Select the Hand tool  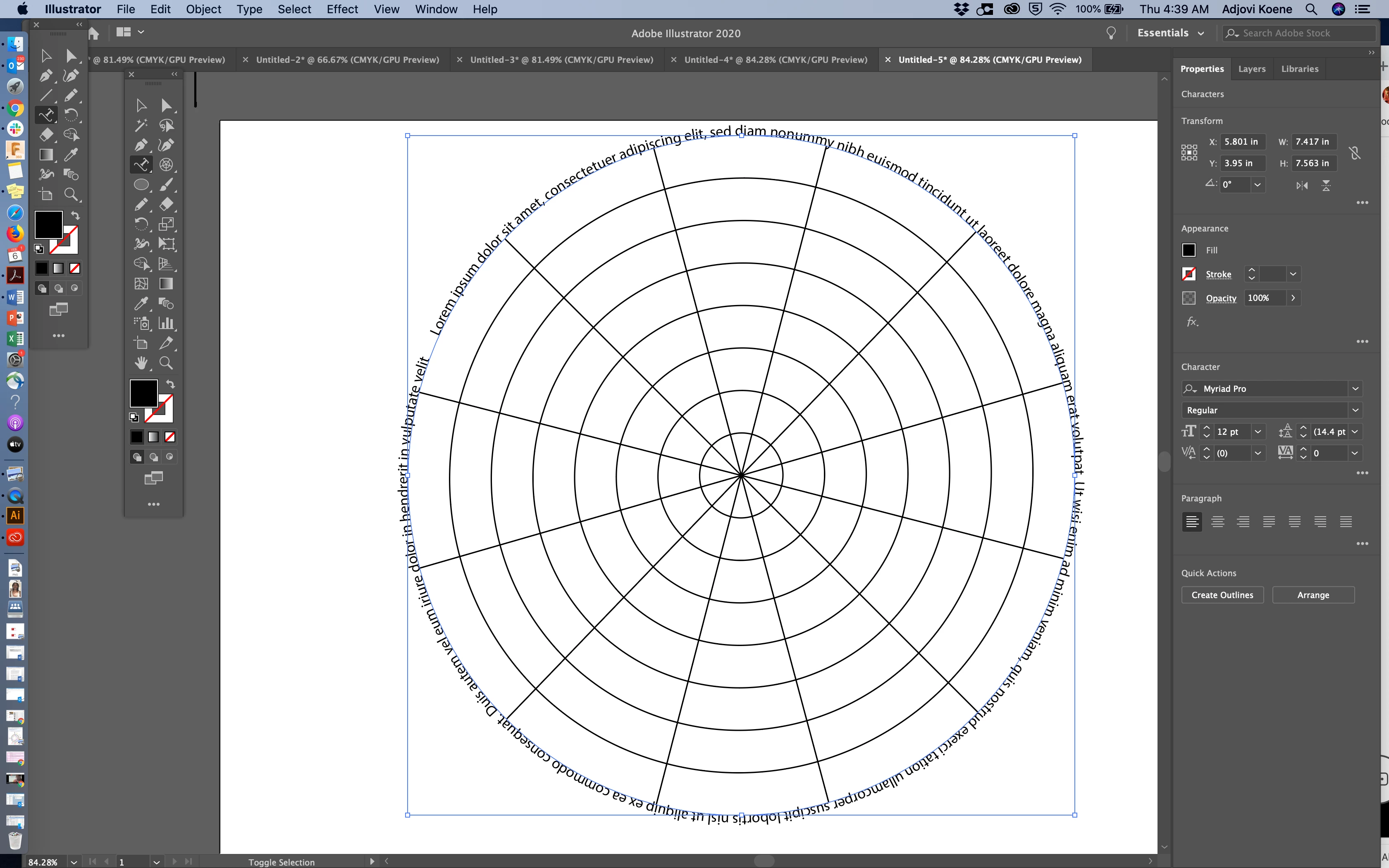click(141, 363)
